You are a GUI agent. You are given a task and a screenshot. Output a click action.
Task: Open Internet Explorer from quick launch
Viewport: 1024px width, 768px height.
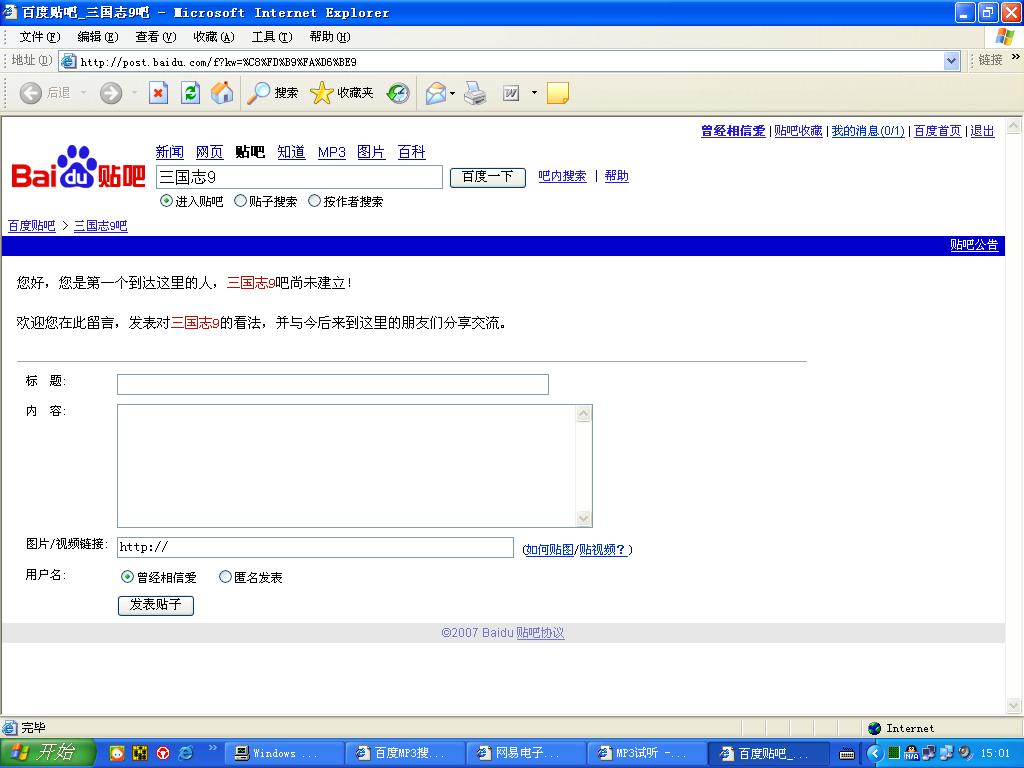pos(186,753)
